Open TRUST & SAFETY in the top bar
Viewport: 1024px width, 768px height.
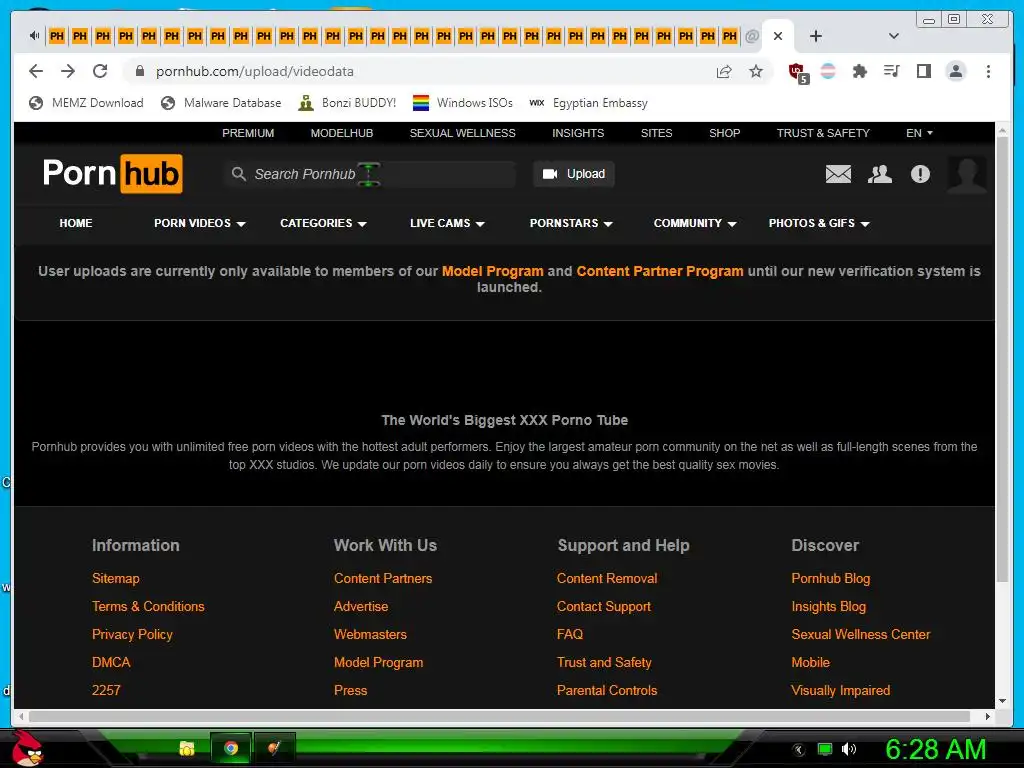pos(823,133)
